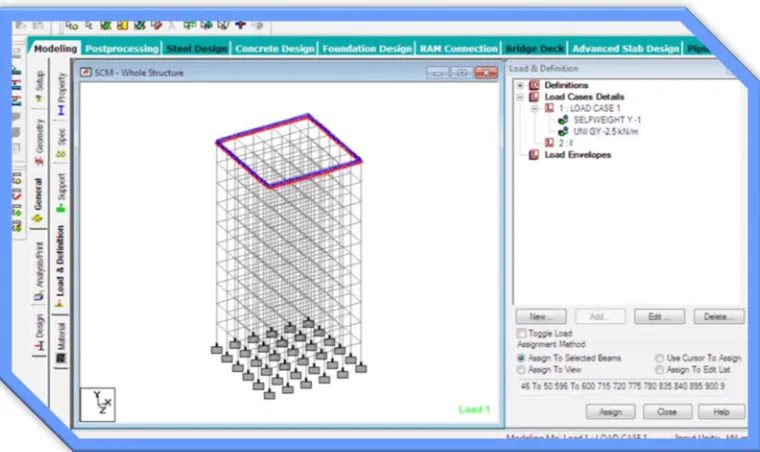The width and height of the screenshot is (760, 452).
Task: Click the beam number list field
Action: 623,387
